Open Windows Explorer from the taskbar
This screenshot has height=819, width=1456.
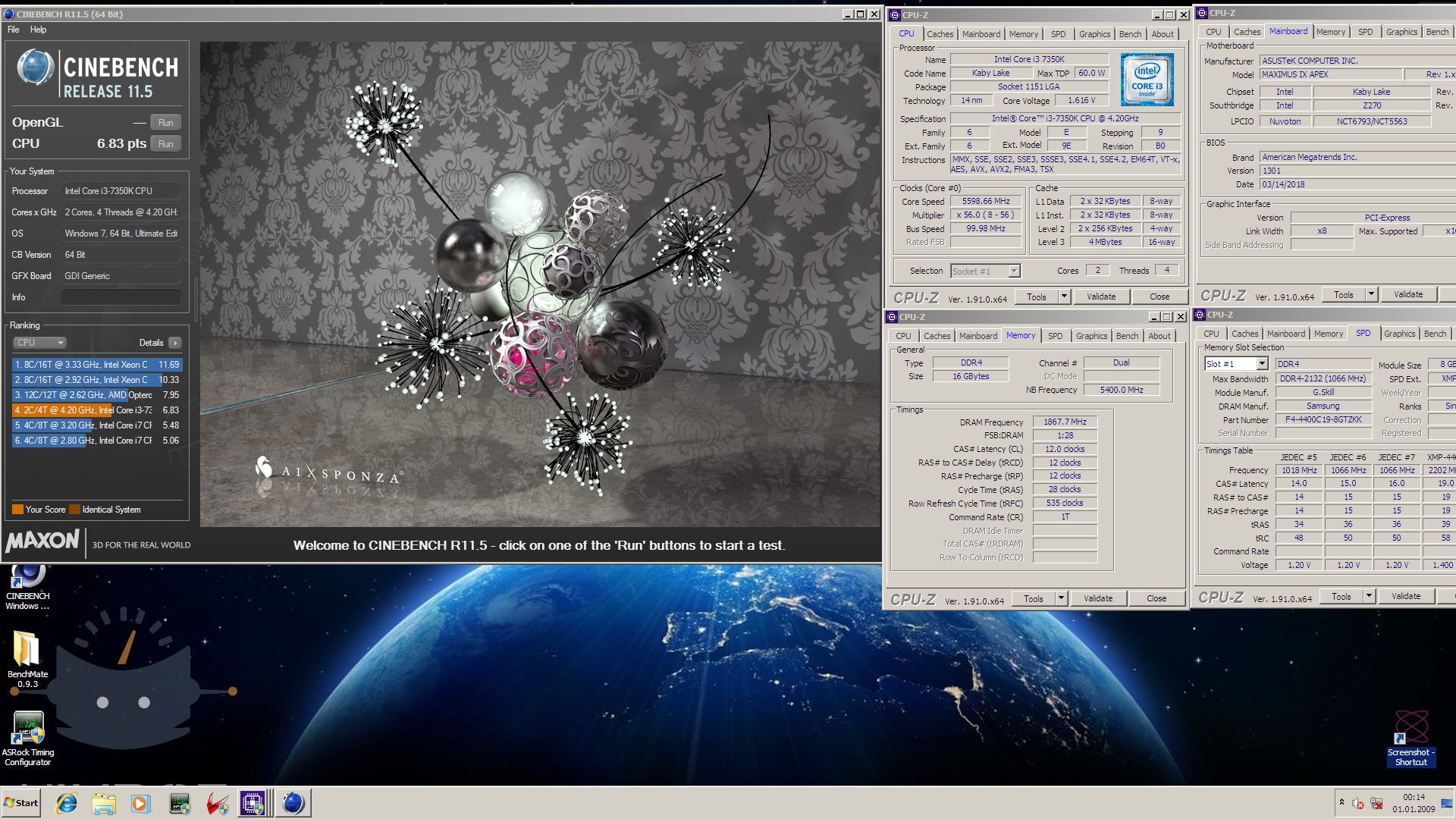pyautogui.click(x=104, y=803)
